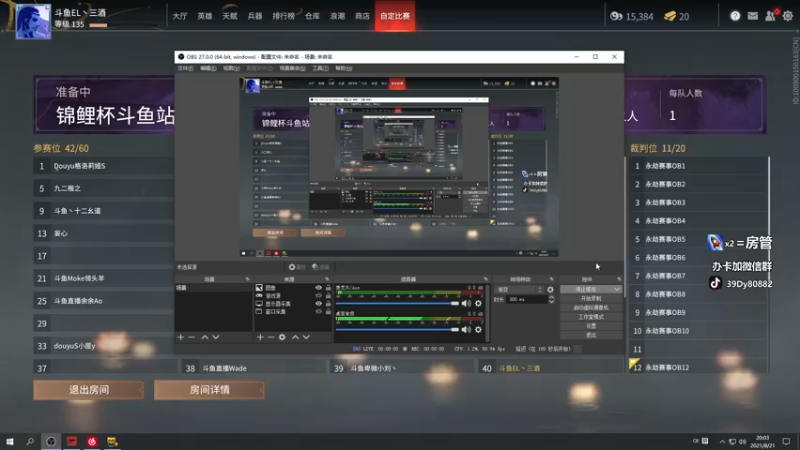Click the silver coin currency icon showing 15,384
800x450 pixels.
click(x=616, y=16)
